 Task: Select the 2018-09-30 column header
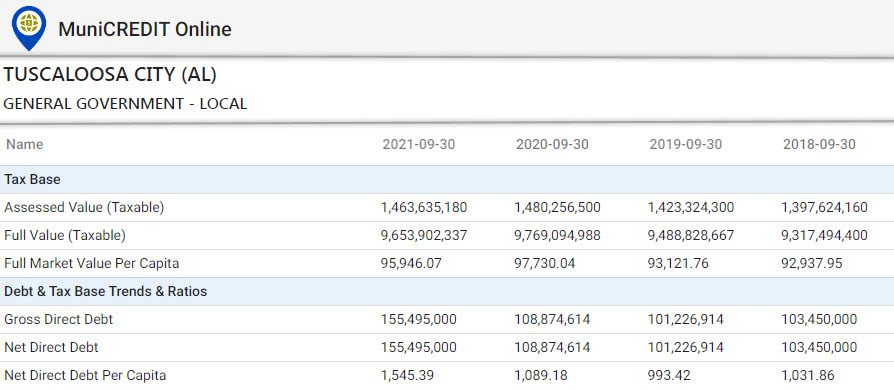[x=819, y=144]
